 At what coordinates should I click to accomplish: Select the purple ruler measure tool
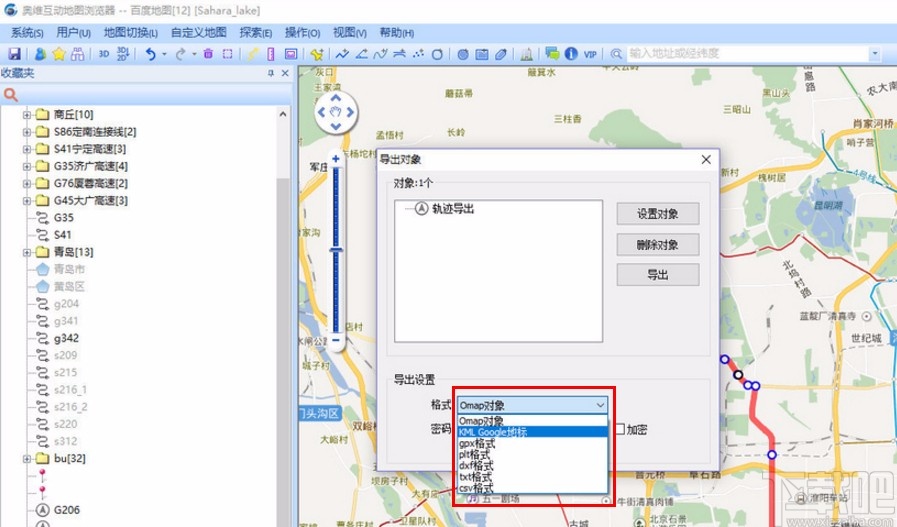click(271, 54)
